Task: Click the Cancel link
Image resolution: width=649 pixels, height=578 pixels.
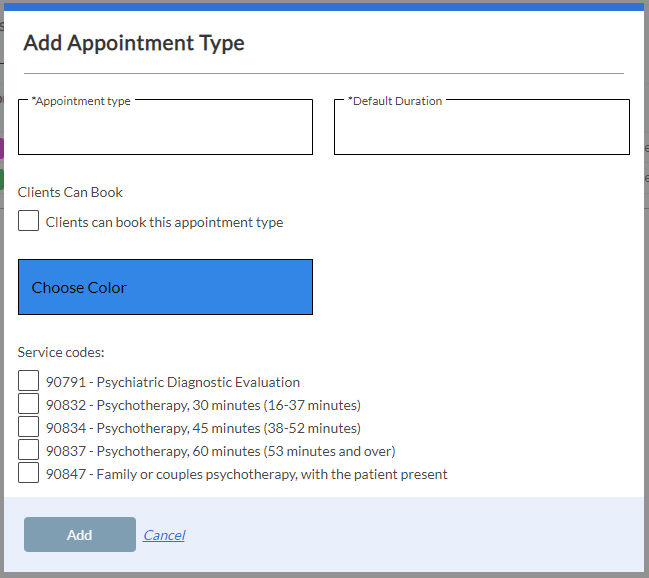Action: point(164,535)
